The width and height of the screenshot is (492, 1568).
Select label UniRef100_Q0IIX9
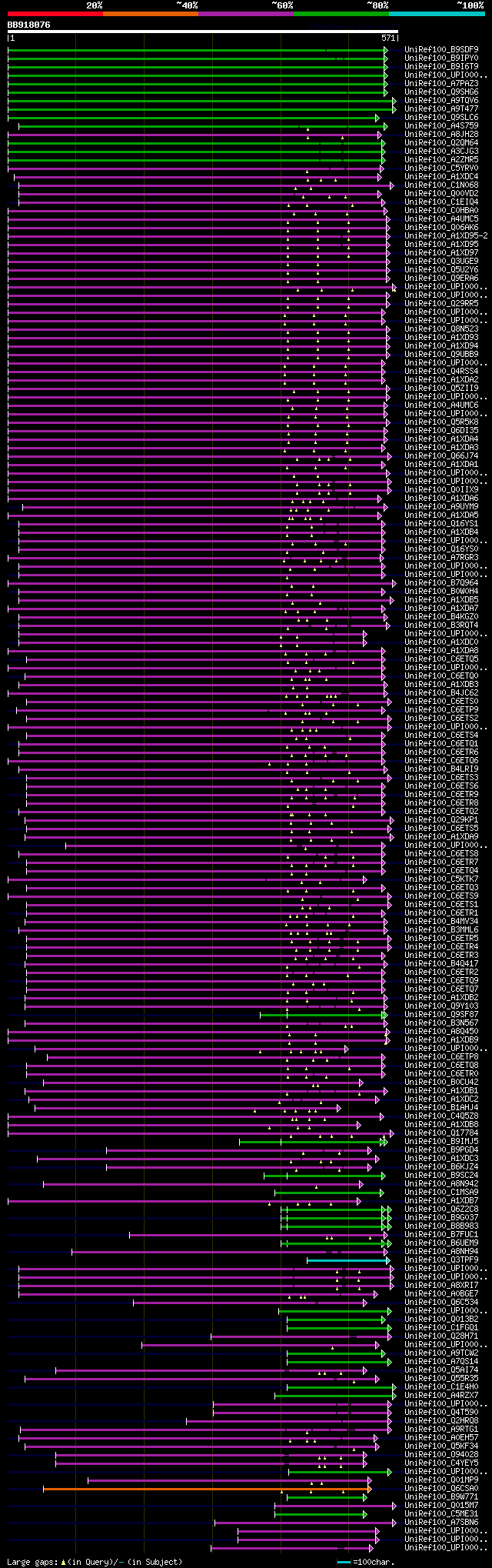pyautogui.click(x=441, y=489)
